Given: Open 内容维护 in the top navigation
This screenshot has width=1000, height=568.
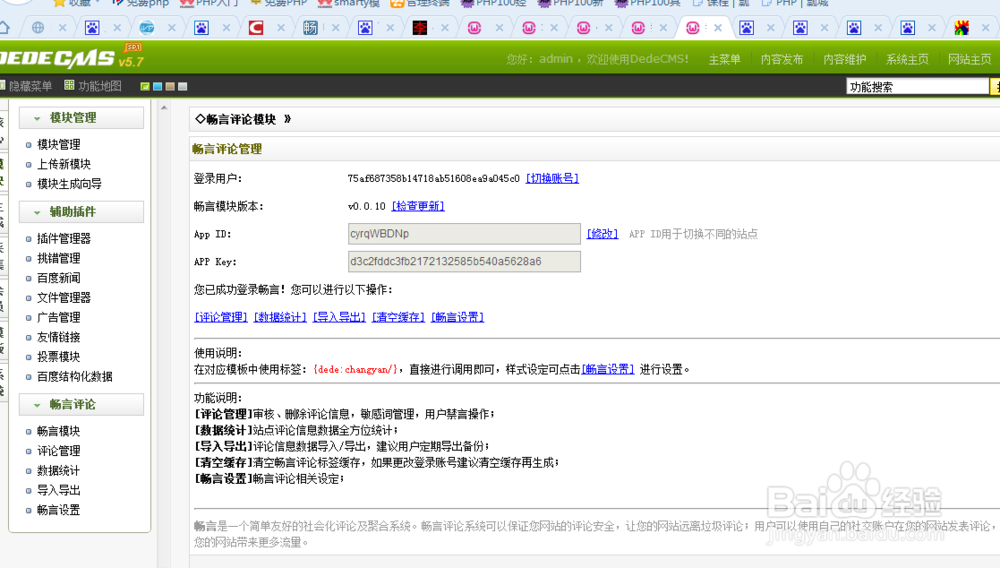Looking at the screenshot, I should click(844, 59).
